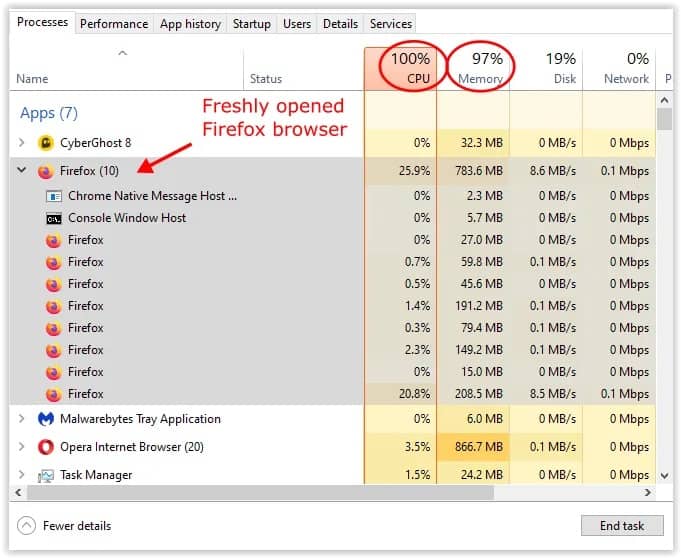Open the App history tab
681x558 pixels.
pyautogui.click(x=190, y=24)
